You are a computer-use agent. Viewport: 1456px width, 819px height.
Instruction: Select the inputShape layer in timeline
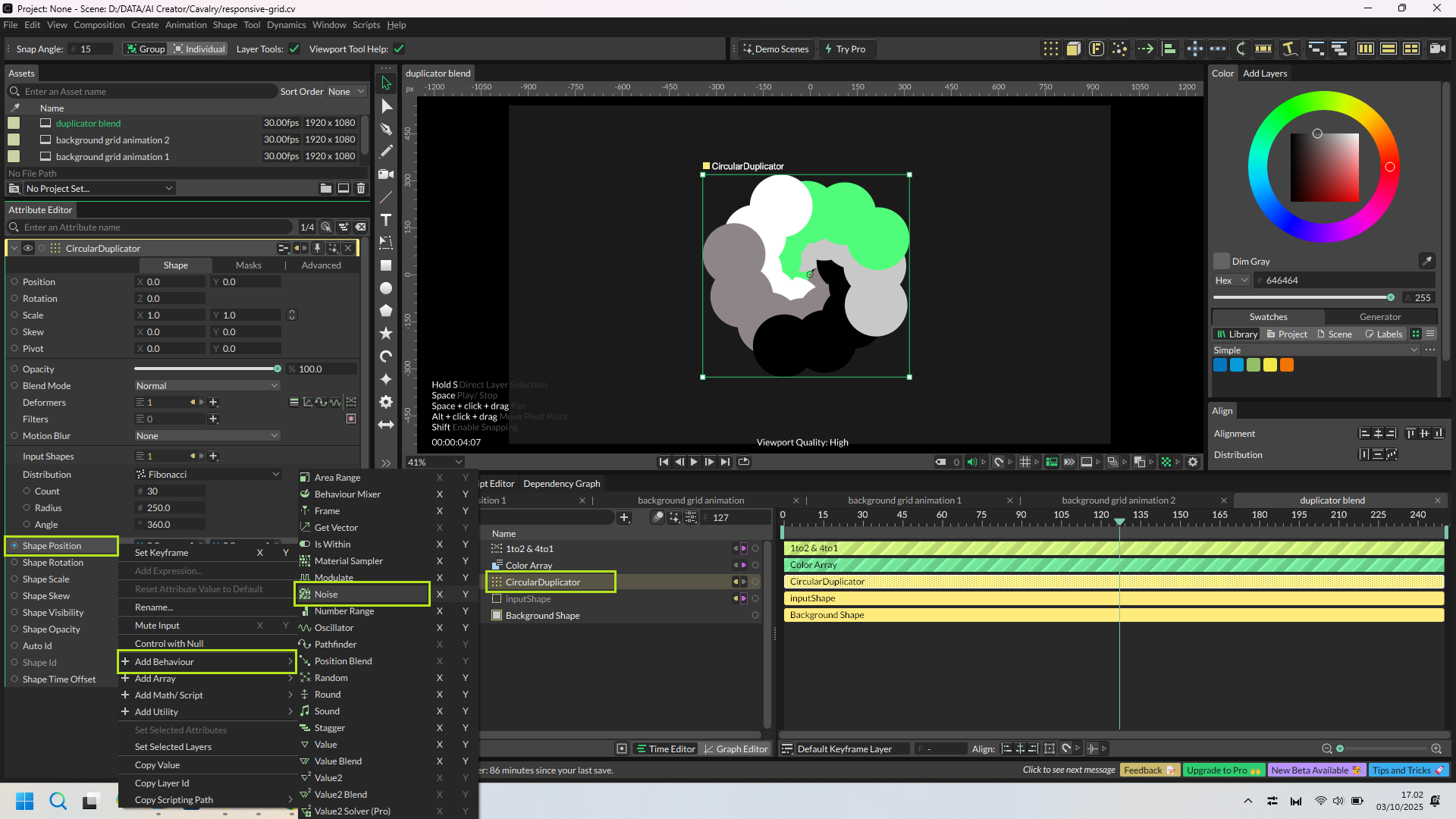[x=529, y=599]
